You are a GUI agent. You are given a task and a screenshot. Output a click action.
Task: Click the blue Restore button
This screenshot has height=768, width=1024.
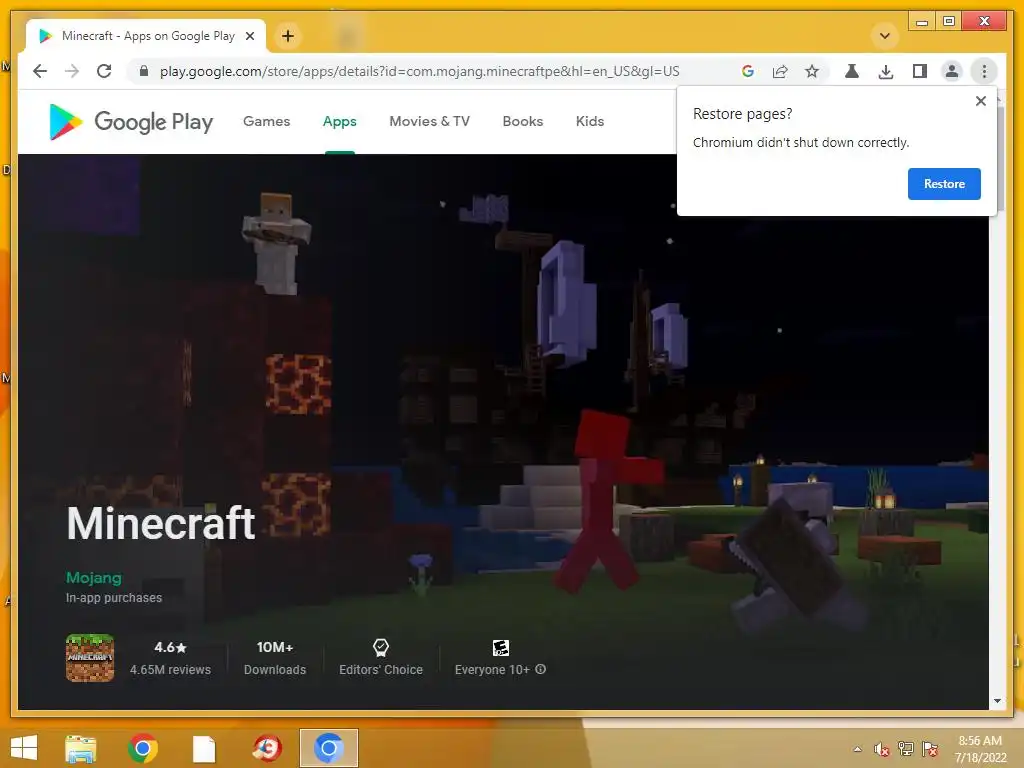coord(944,184)
